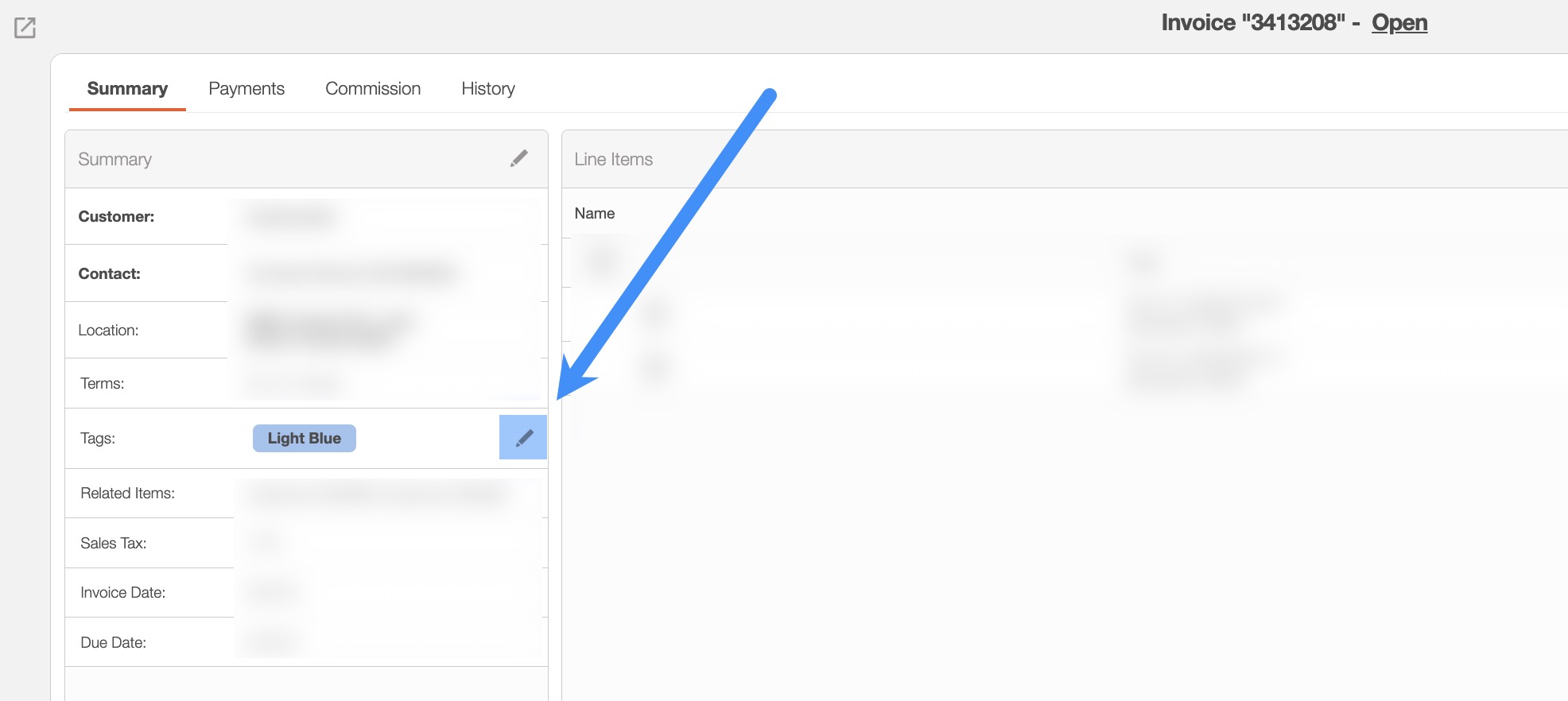
Task: Click the Customer field label
Action: [x=116, y=216]
